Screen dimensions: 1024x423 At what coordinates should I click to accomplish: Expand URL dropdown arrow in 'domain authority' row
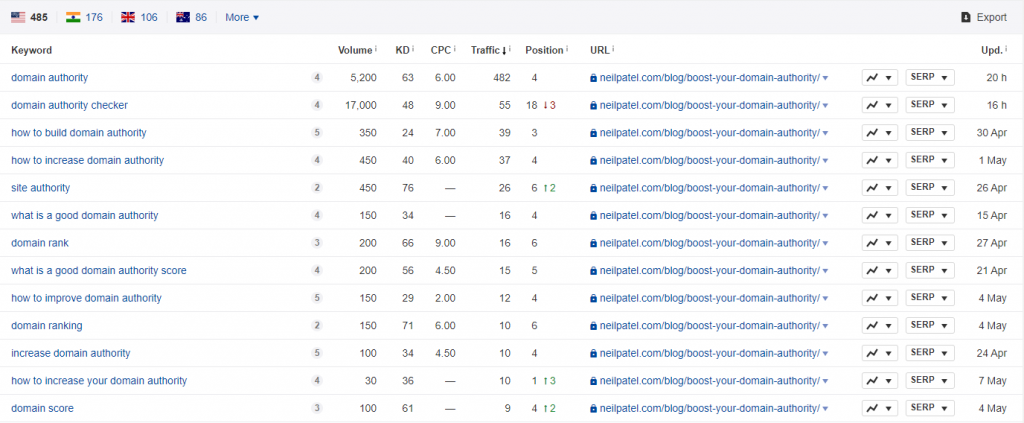(825, 78)
